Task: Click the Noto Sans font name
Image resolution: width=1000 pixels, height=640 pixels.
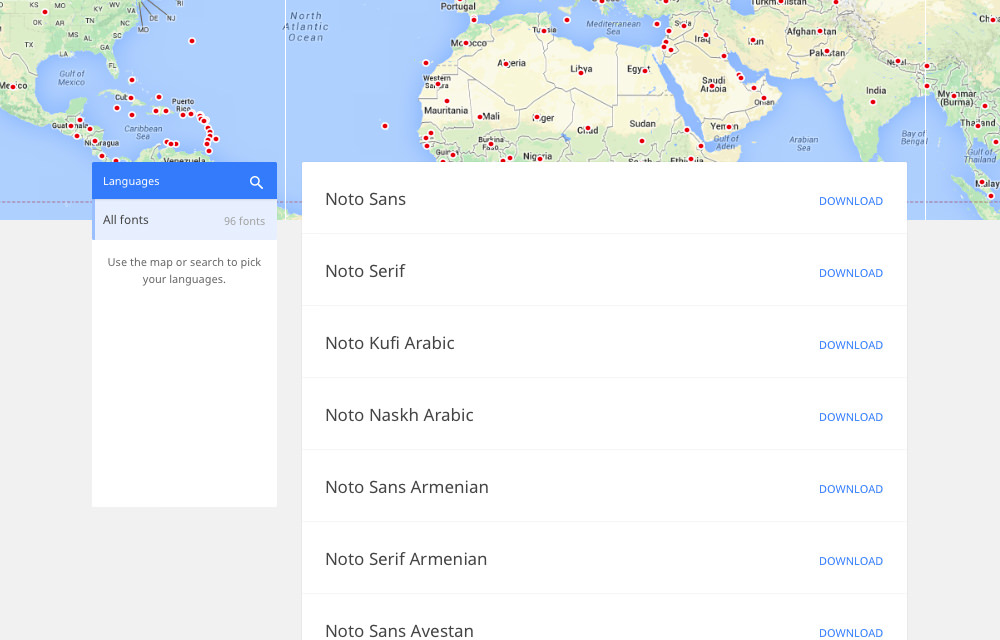Action: [x=365, y=199]
